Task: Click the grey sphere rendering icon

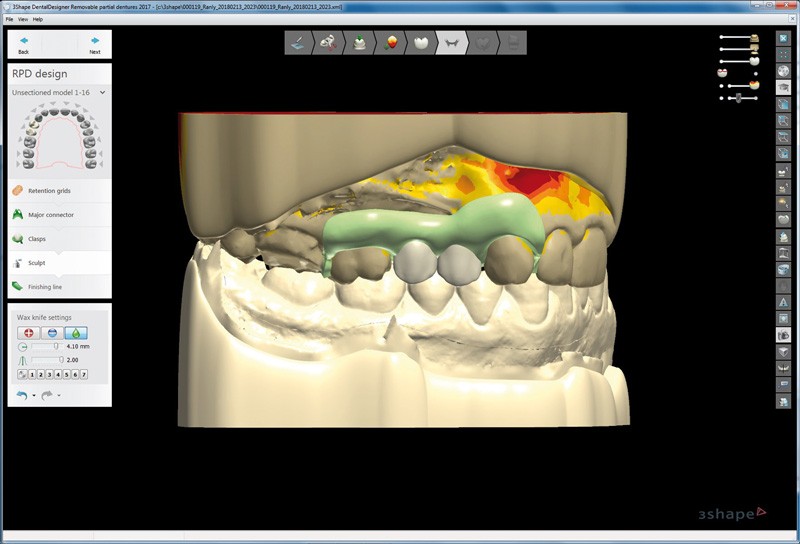Action: point(783,70)
